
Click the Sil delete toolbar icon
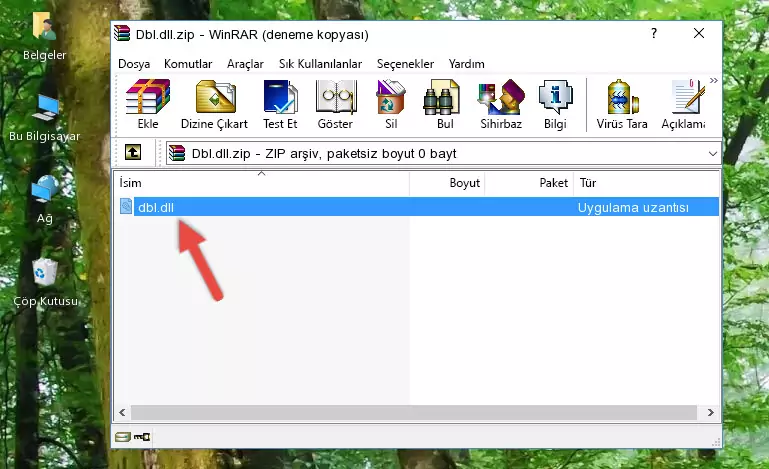[391, 104]
